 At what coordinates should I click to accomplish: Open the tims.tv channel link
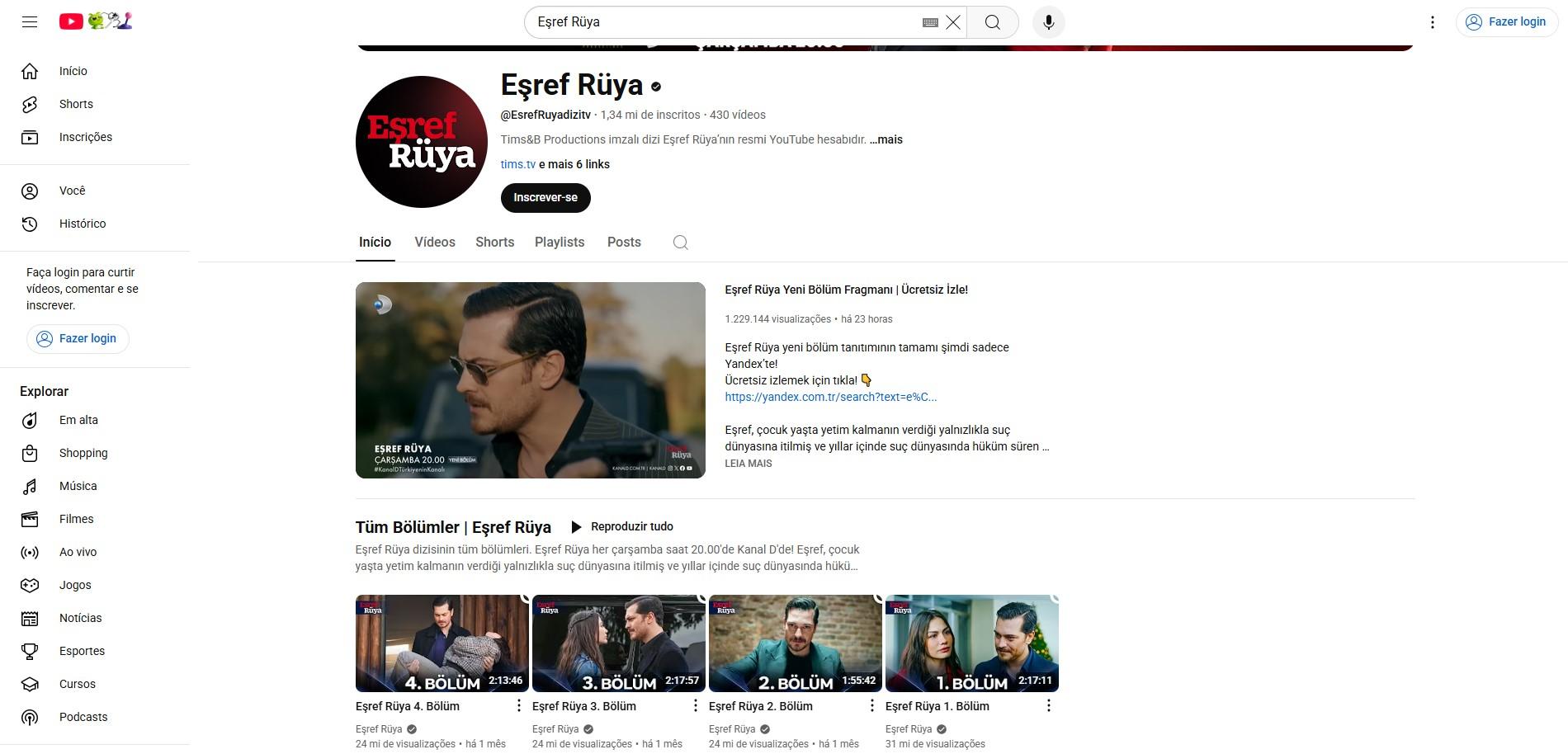tap(517, 164)
